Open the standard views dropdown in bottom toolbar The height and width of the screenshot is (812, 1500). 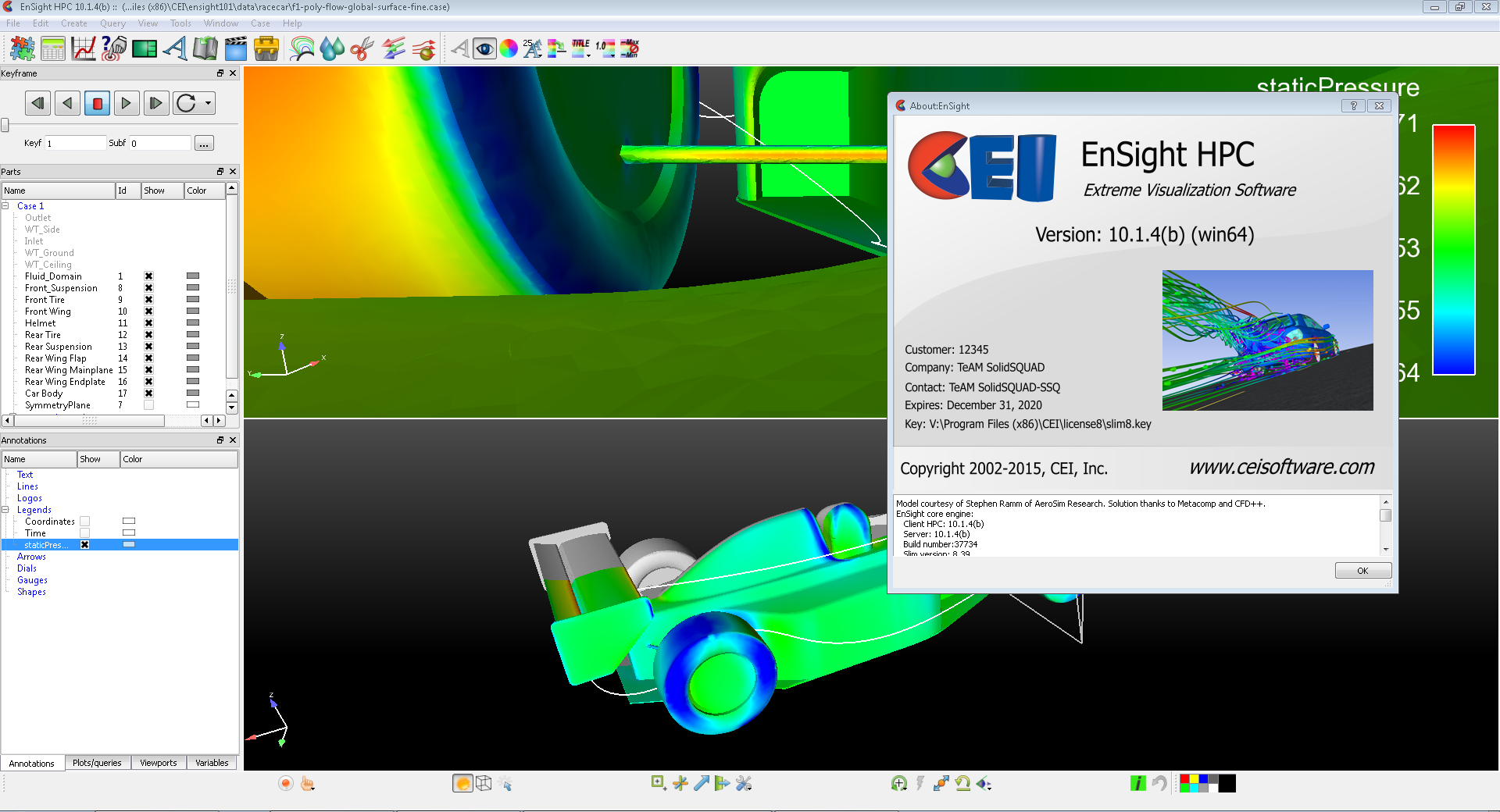(984, 783)
